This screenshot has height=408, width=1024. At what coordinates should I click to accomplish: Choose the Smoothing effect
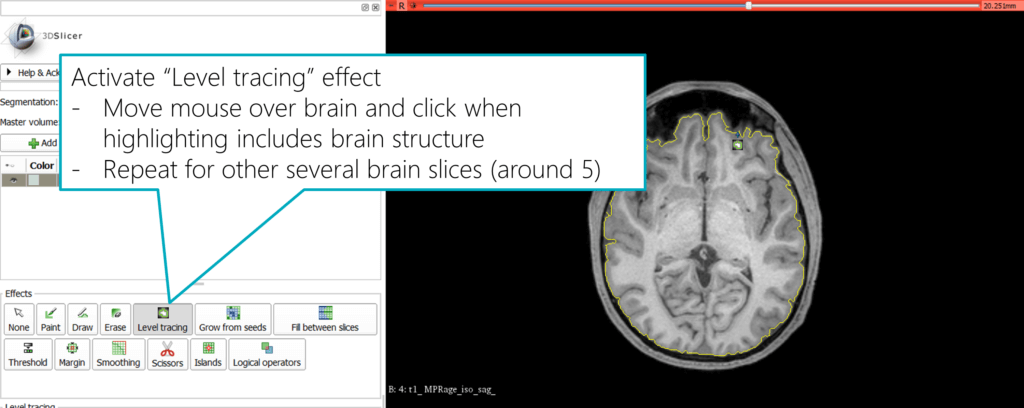118,354
